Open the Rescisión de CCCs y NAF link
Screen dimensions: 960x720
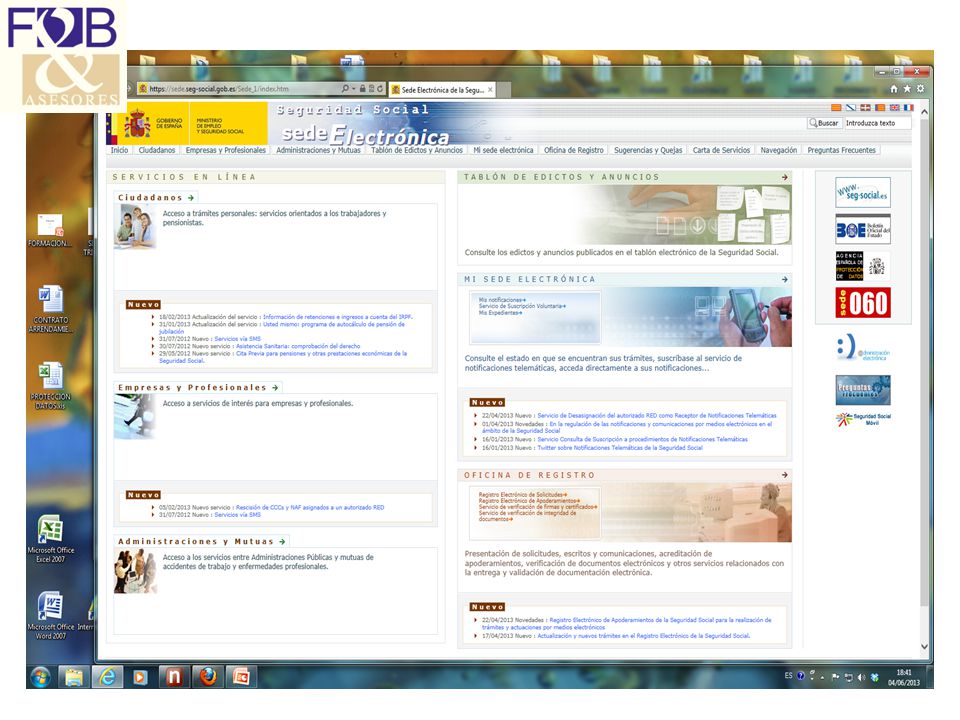tap(310, 508)
